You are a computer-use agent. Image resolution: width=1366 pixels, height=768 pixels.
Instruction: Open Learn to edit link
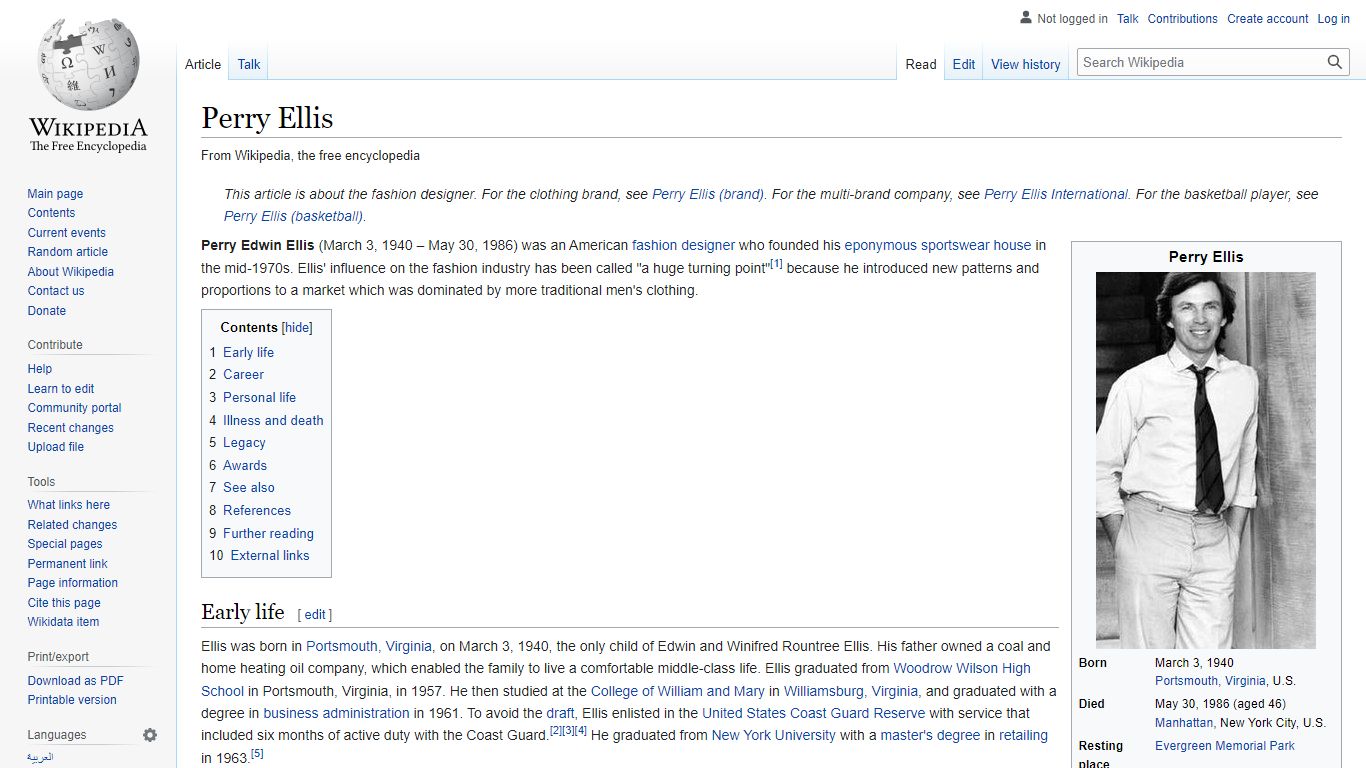point(61,389)
